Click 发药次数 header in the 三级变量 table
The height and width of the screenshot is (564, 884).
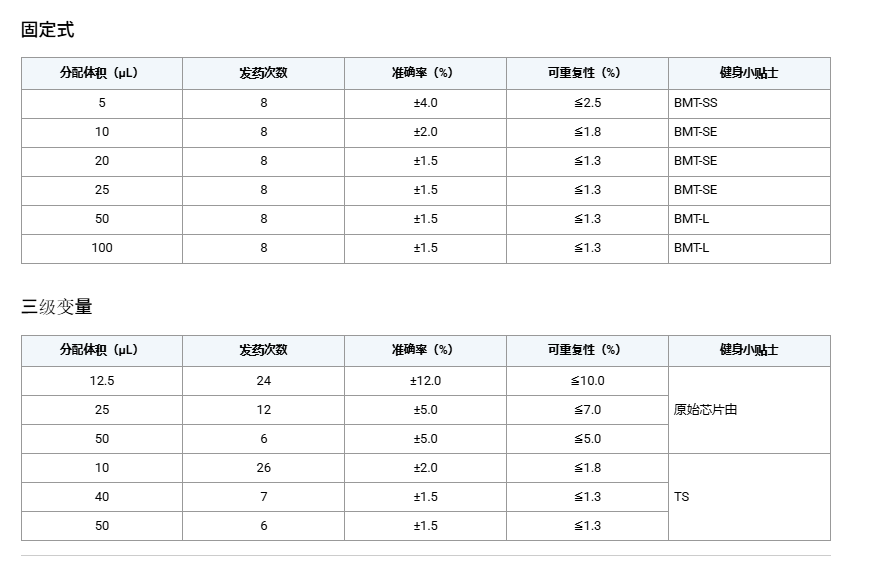(264, 350)
